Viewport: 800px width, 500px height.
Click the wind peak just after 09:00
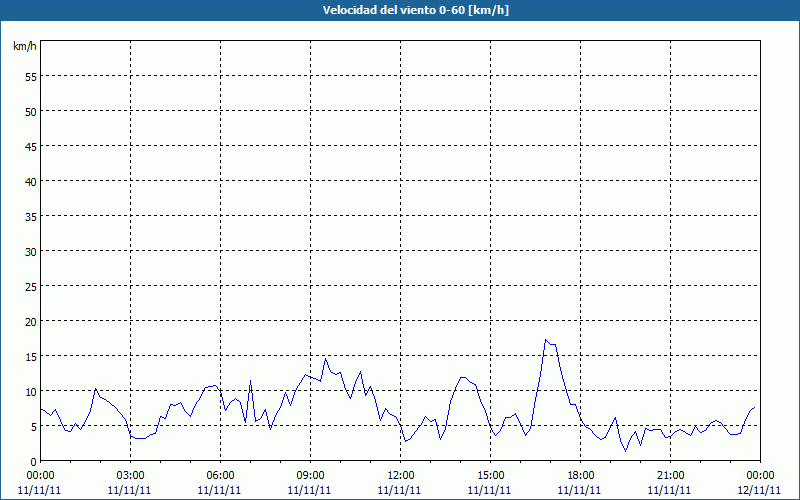point(326,359)
